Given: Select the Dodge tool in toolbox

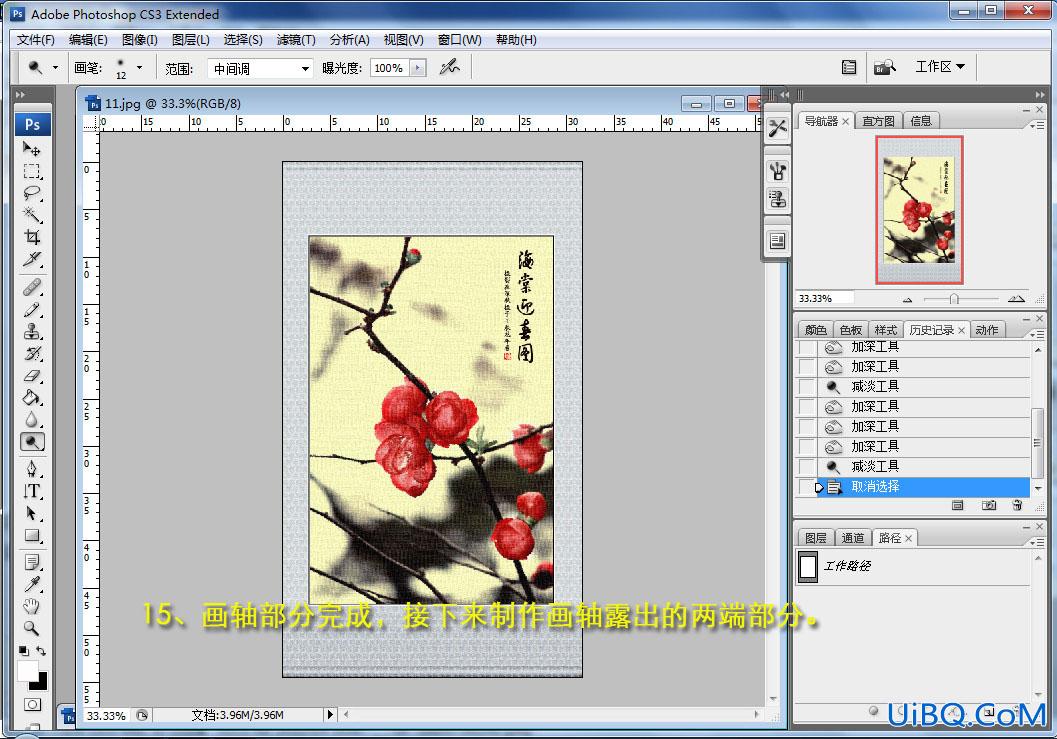Looking at the screenshot, I should (32, 442).
